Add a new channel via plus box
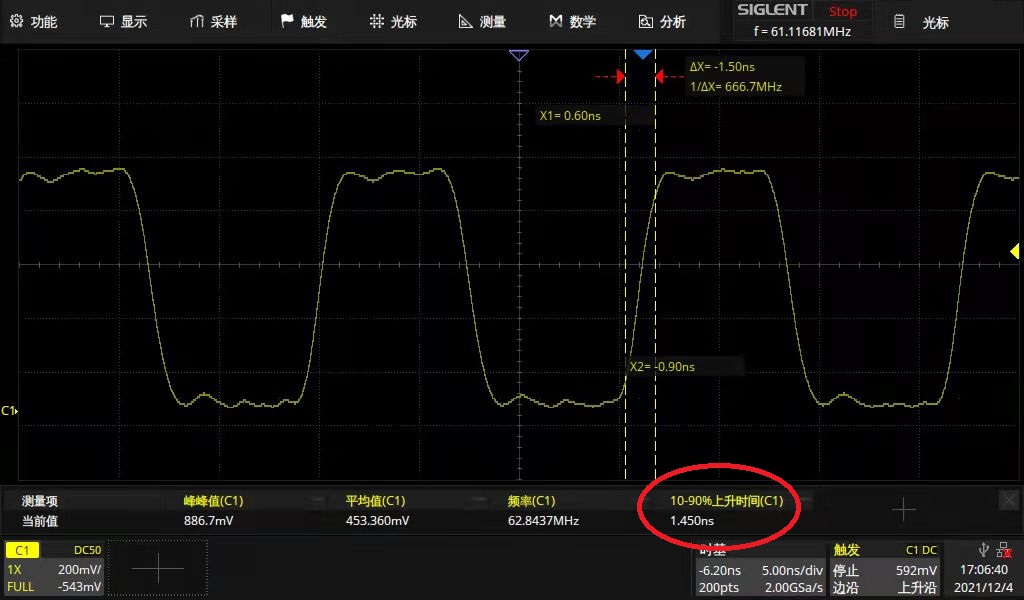This screenshot has width=1024, height=600. pos(158,568)
